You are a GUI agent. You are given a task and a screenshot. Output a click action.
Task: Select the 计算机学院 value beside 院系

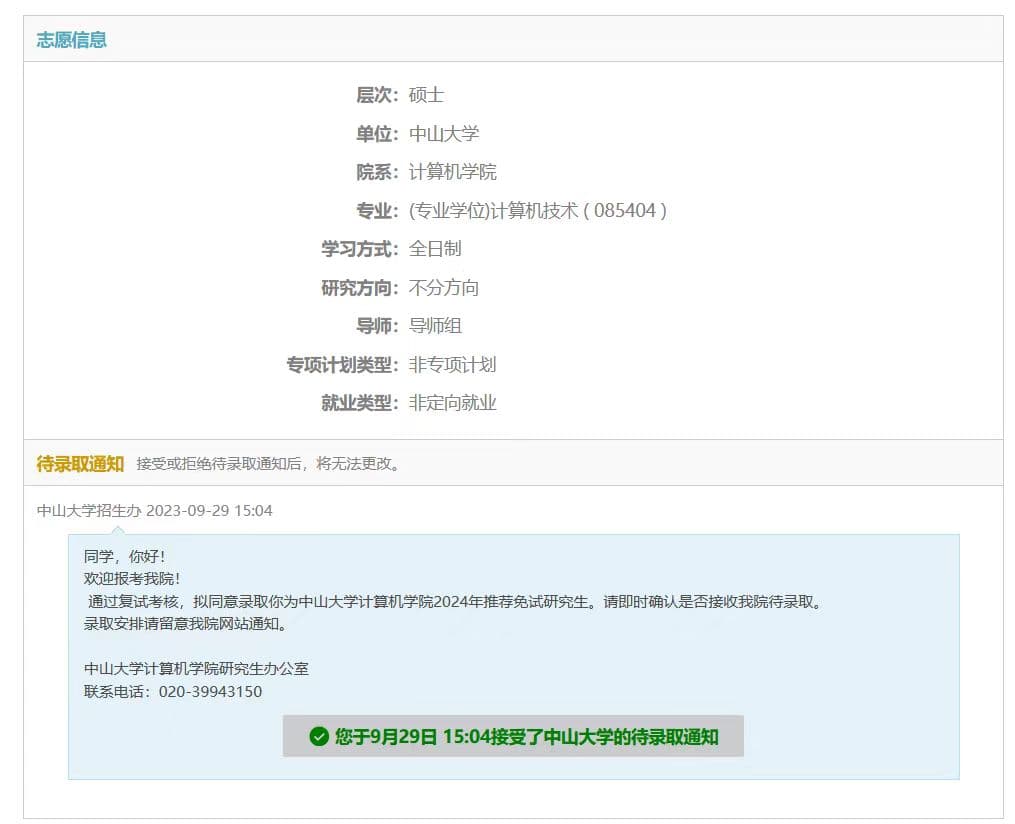click(x=452, y=172)
